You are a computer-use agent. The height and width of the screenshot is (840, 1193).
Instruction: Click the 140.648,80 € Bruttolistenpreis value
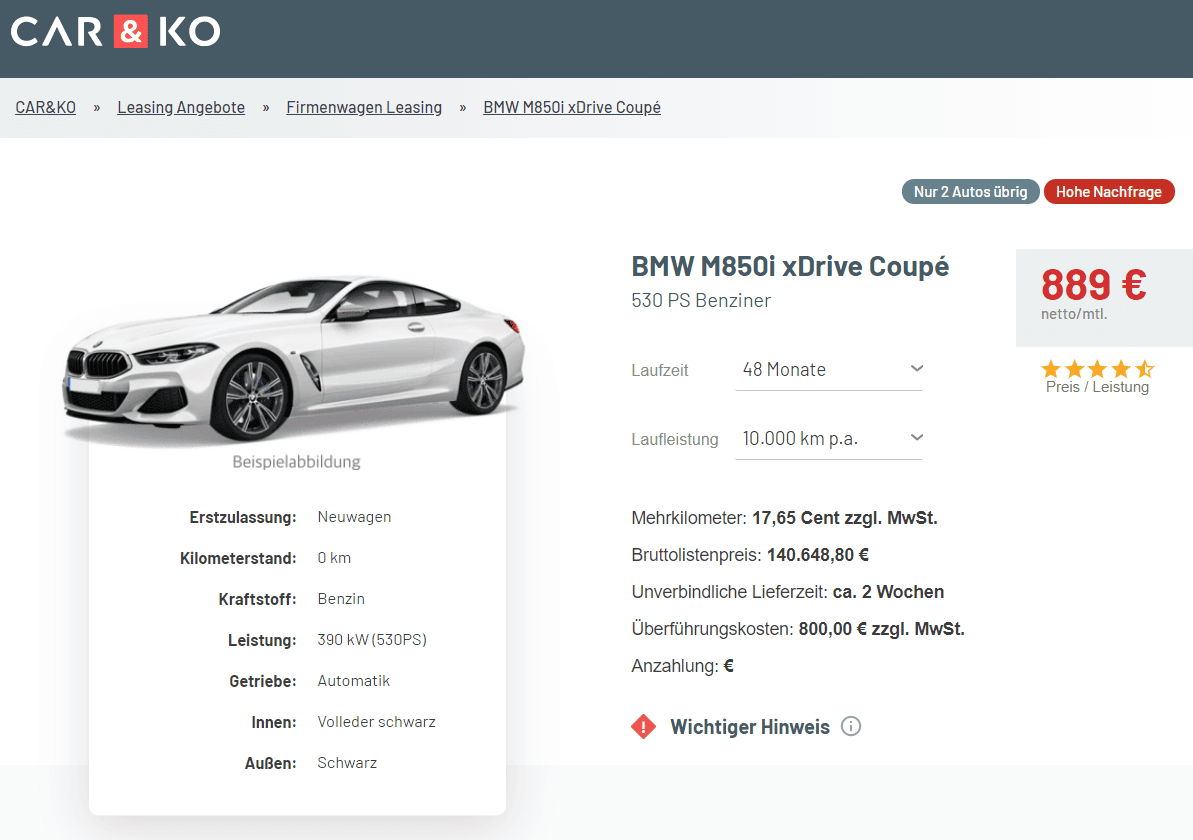click(x=818, y=555)
